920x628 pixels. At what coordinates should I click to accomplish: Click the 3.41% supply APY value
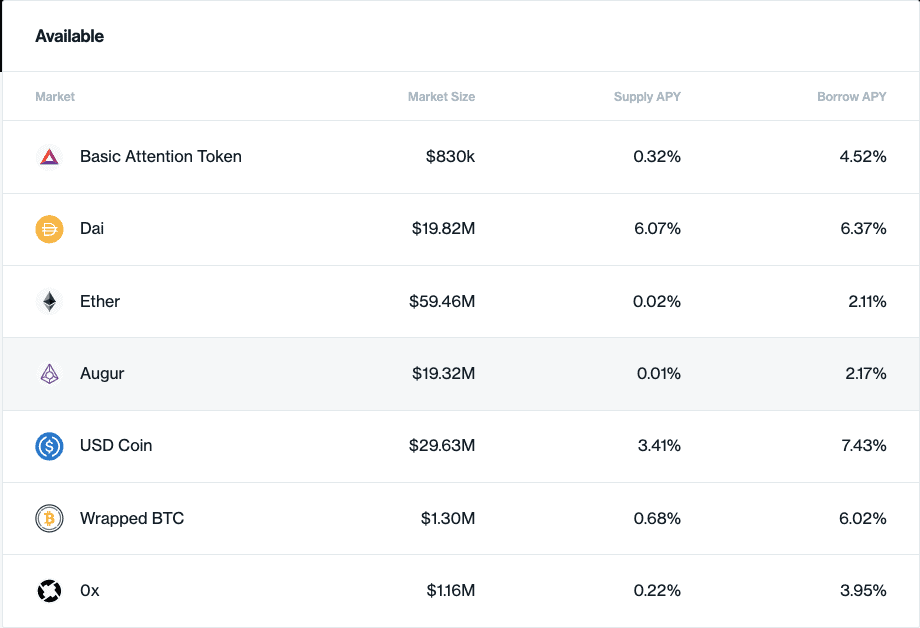point(659,446)
